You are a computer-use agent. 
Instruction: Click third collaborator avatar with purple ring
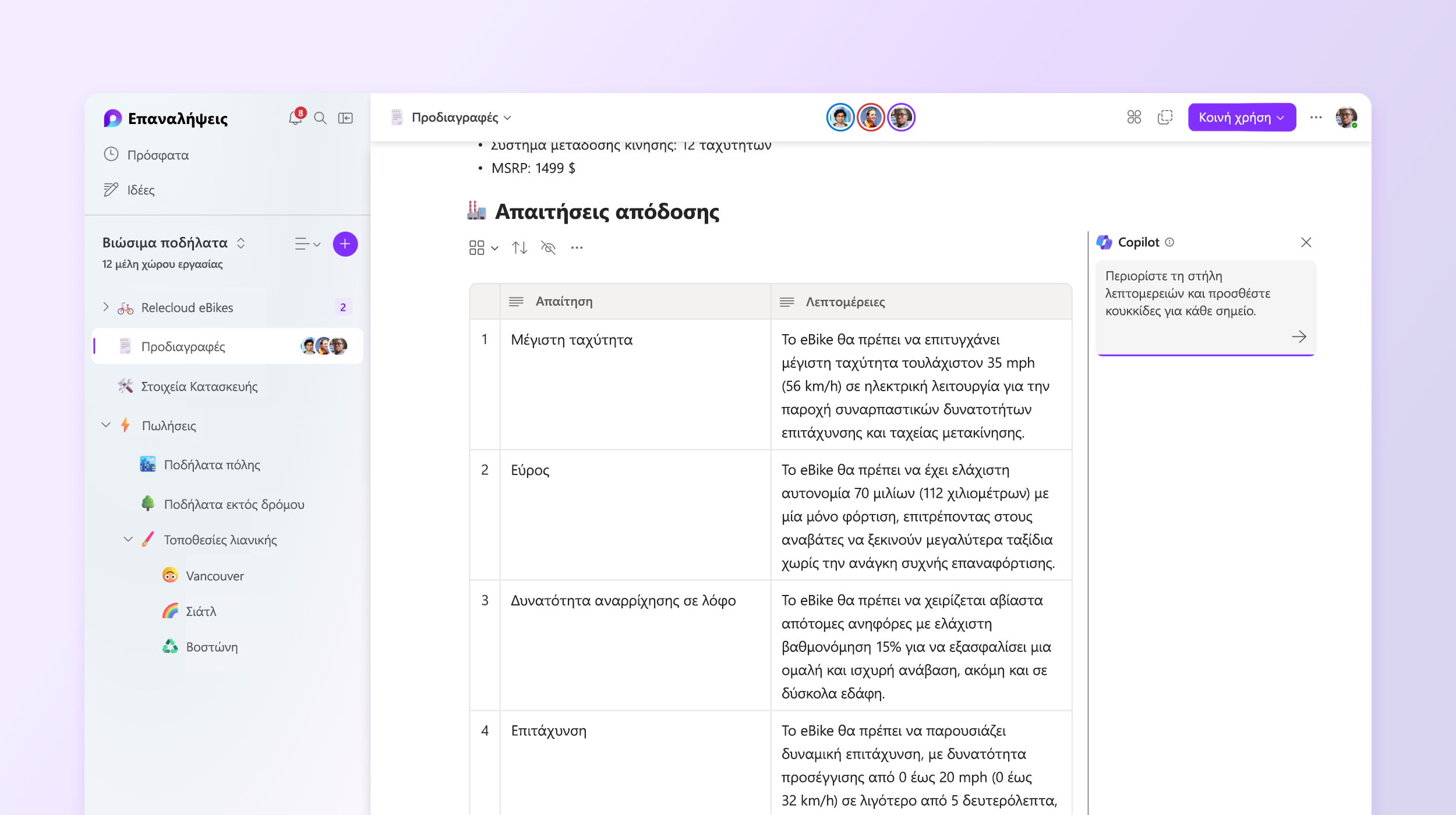pos(901,118)
